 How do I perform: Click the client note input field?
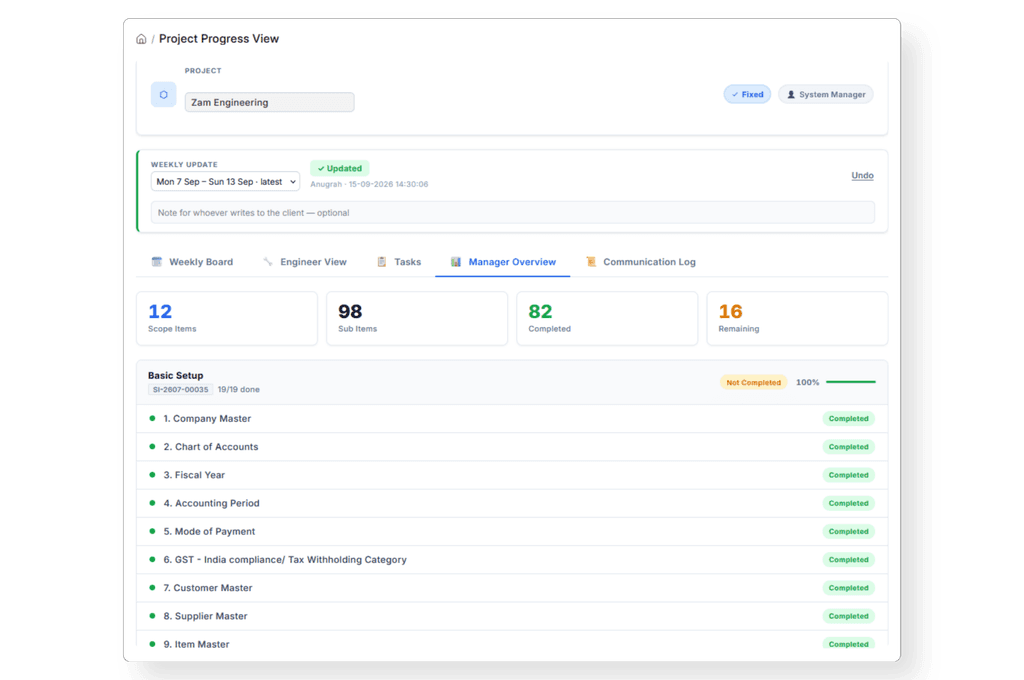tap(513, 213)
